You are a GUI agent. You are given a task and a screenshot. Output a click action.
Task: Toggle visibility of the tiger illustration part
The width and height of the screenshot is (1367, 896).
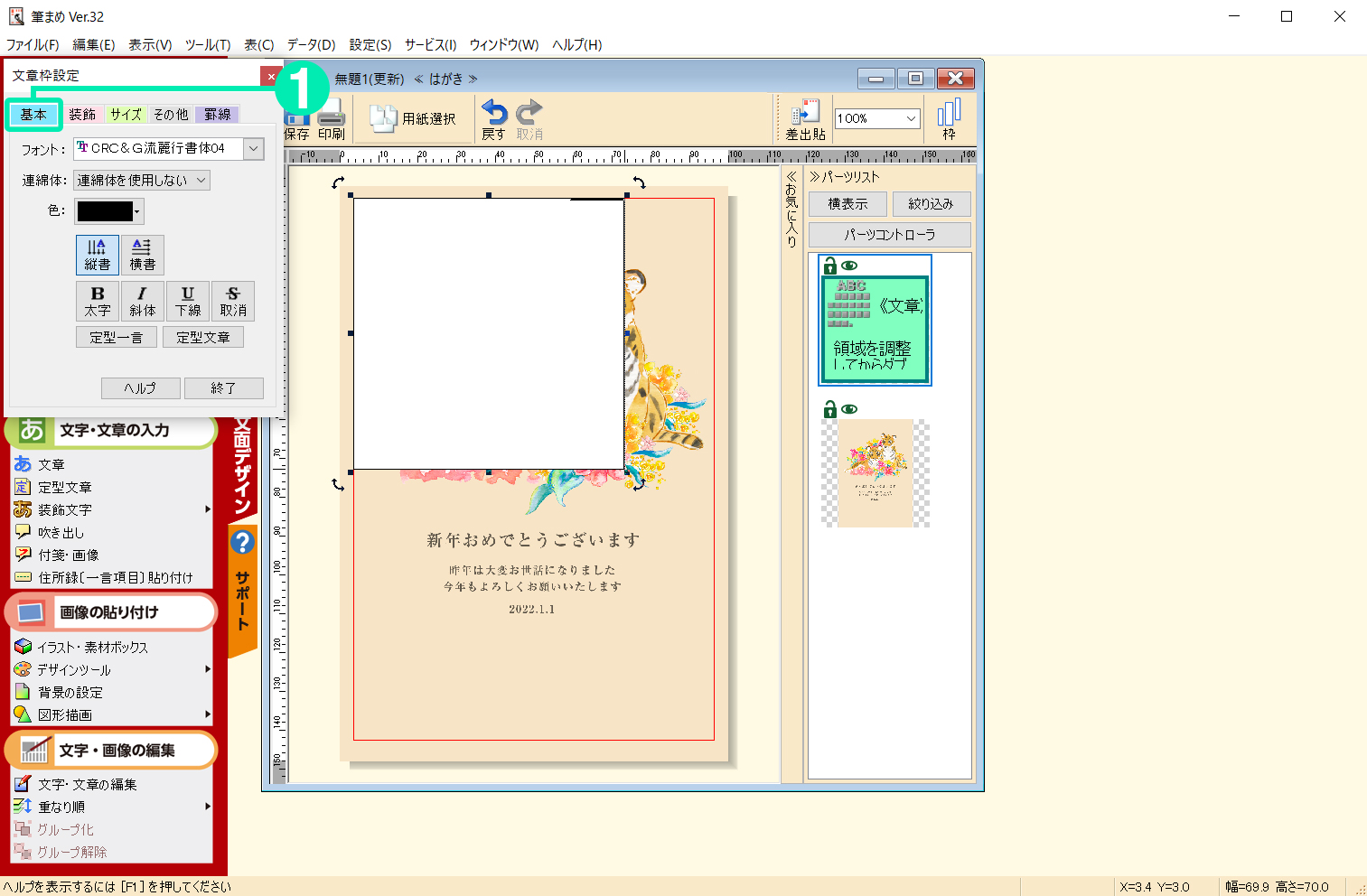tap(847, 408)
